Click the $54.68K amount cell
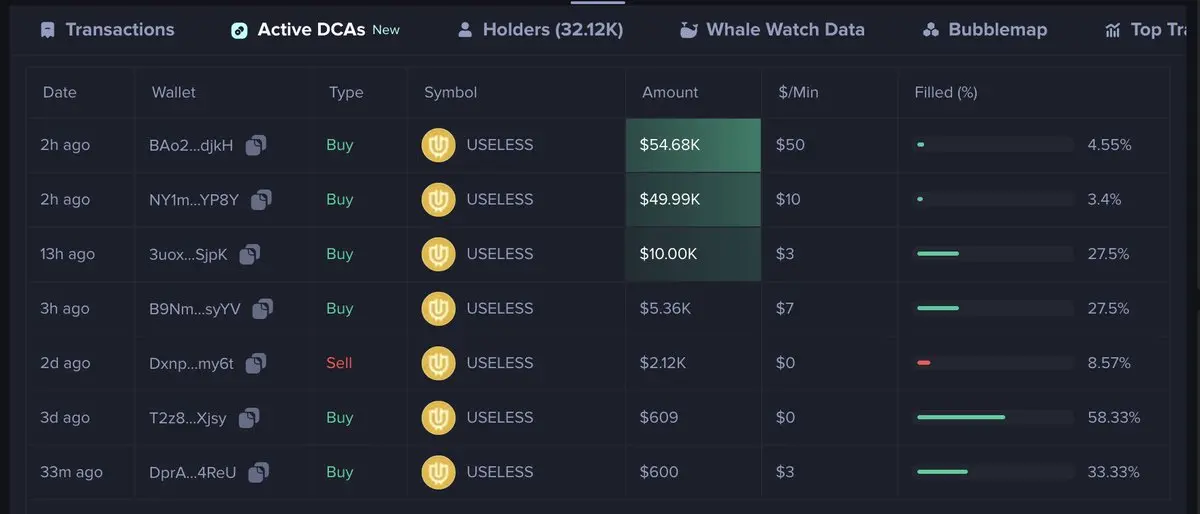Screen dimensions: 1200x514 point(693,145)
